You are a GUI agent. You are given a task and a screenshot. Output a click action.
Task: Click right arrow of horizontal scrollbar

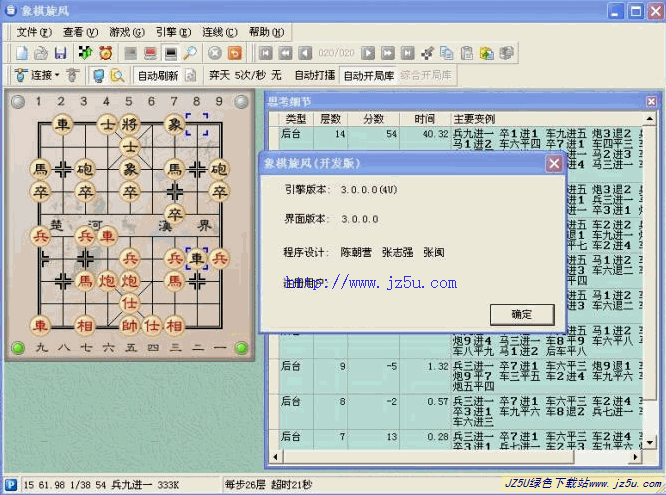[635, 457]
